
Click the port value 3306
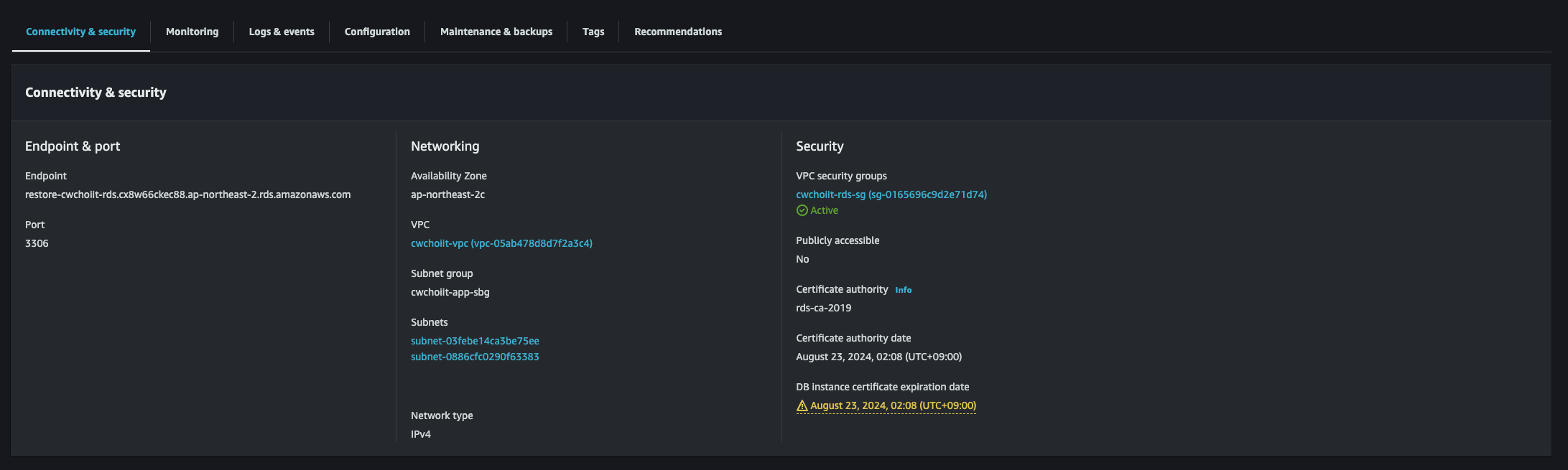37,243
